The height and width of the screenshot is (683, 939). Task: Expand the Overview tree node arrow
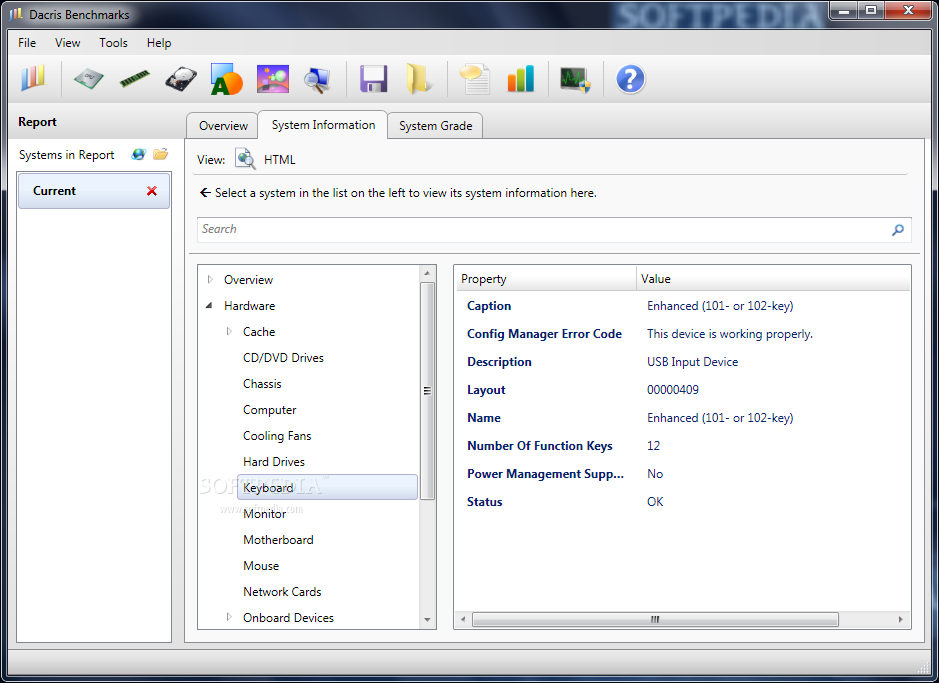(210, 279)
